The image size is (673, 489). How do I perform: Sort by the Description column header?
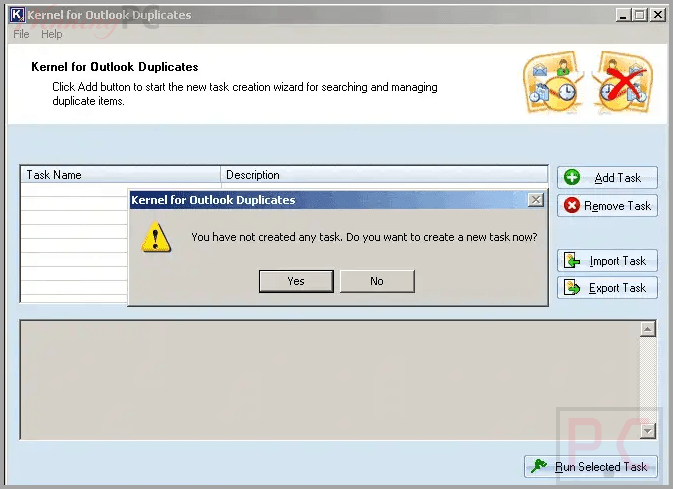(x=384, y=175)
